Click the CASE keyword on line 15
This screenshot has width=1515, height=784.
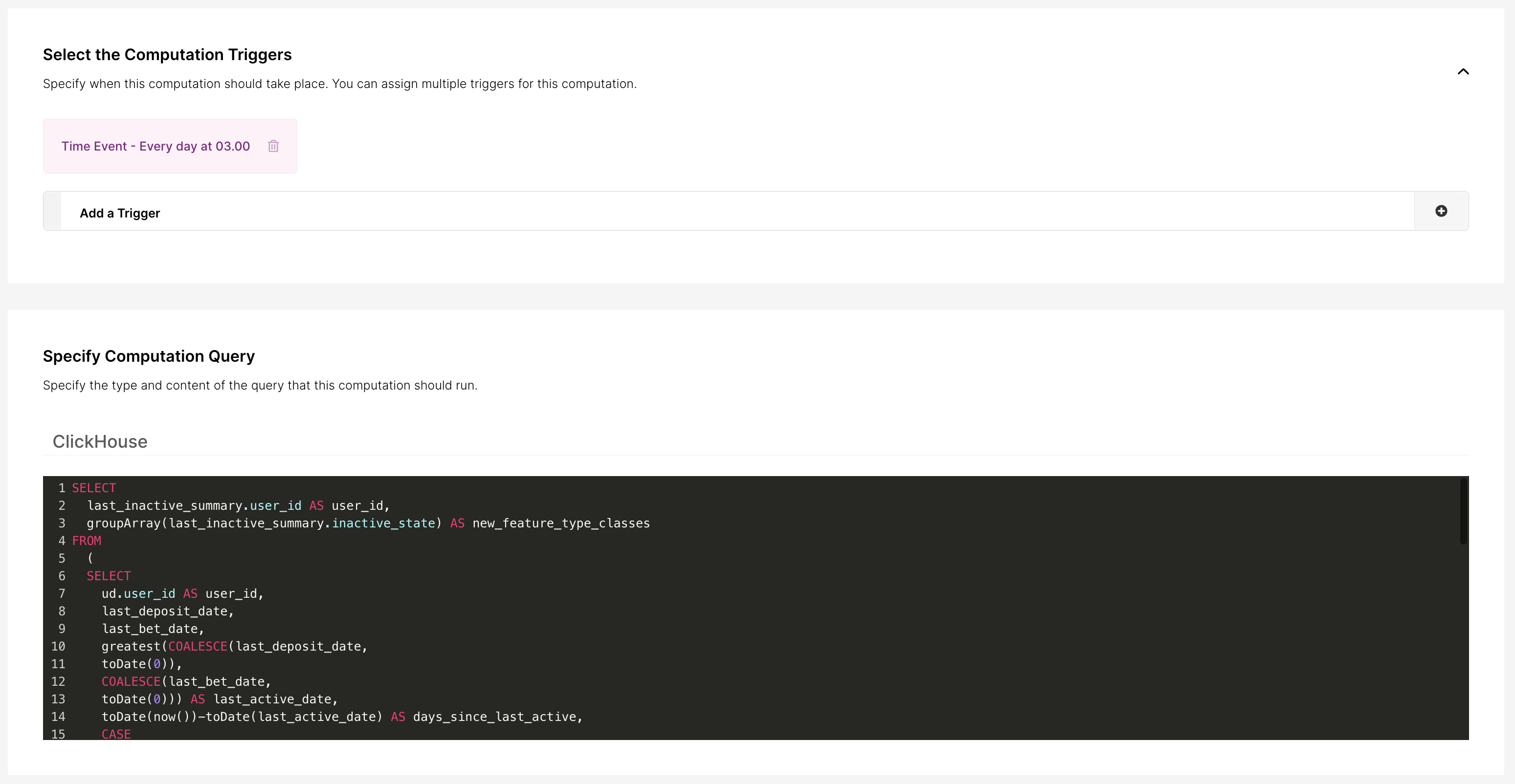116,734
